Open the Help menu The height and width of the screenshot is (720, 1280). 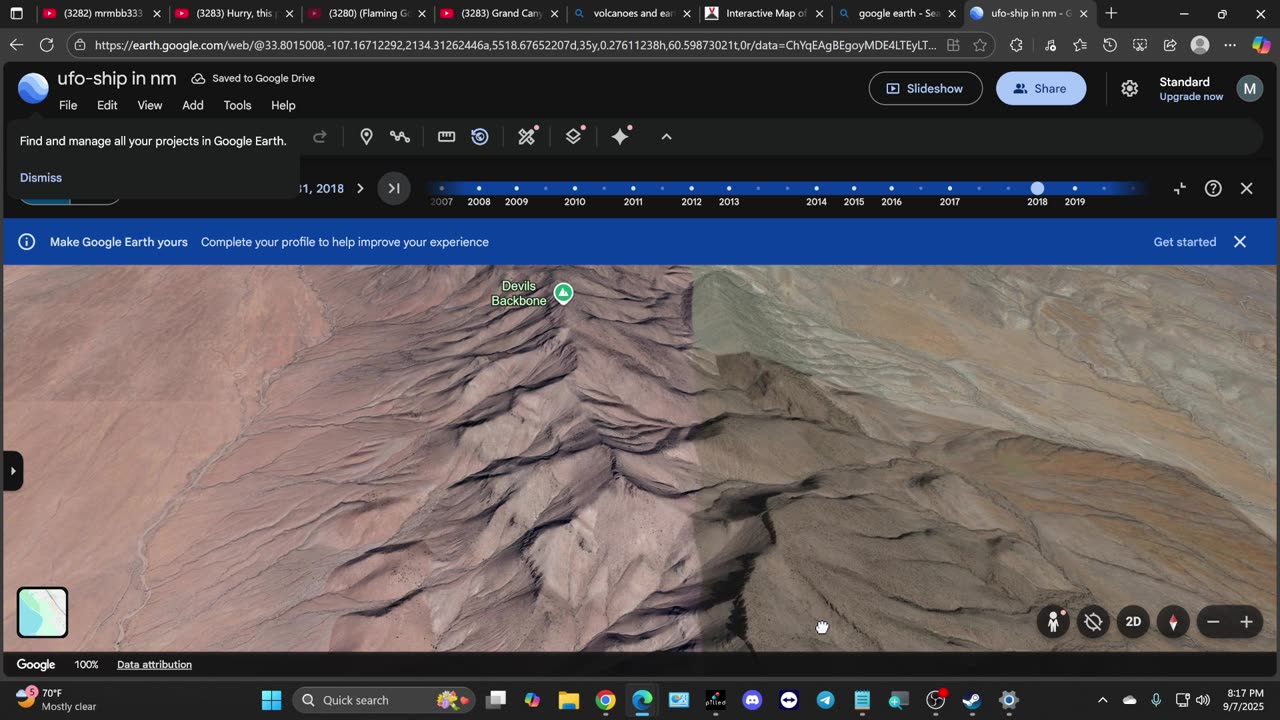pyautogui.click(x=283, y=105)
